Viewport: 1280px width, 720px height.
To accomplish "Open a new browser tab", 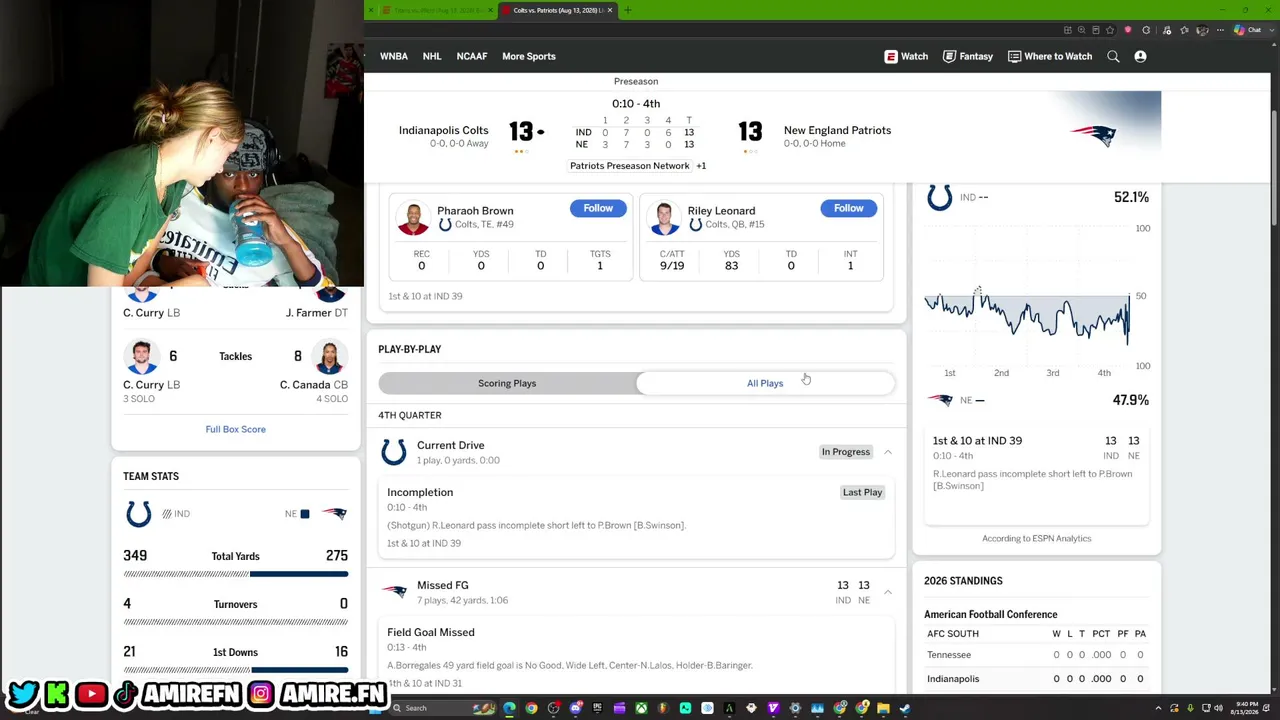I will coord(627,10).
